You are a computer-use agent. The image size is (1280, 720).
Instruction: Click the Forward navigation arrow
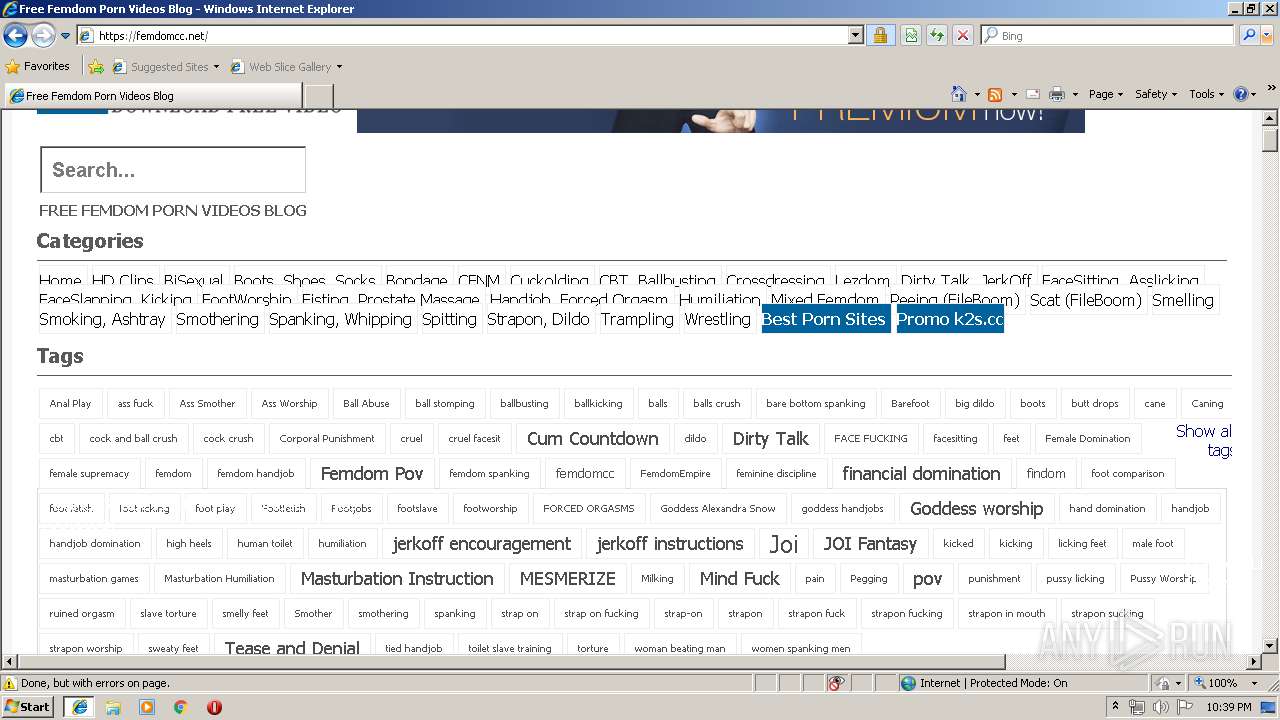coord(43,35)
